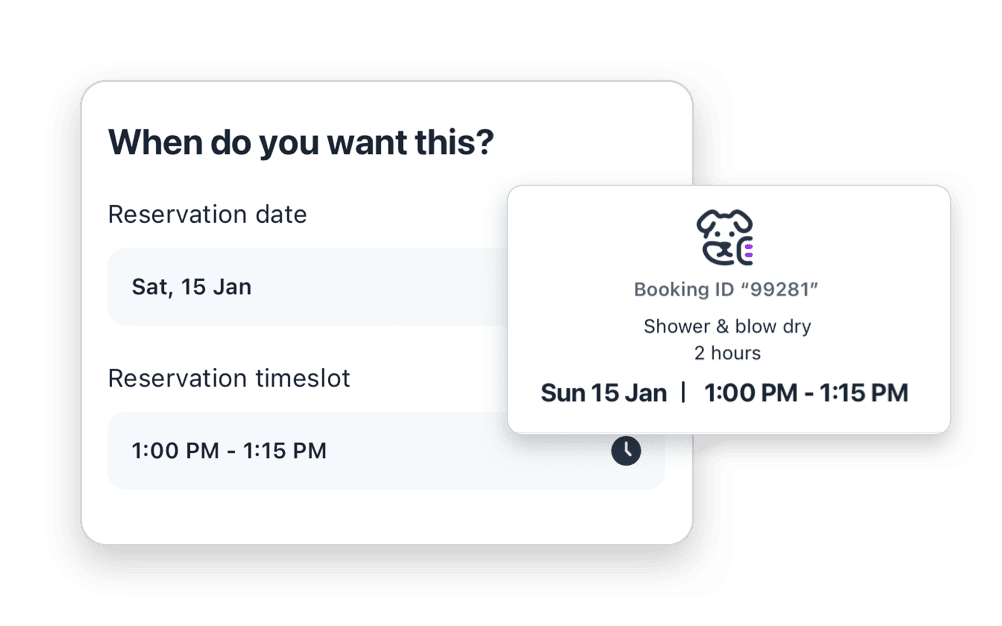
Task: Click the vertical divider on the booking card
Action: (684, 393)
